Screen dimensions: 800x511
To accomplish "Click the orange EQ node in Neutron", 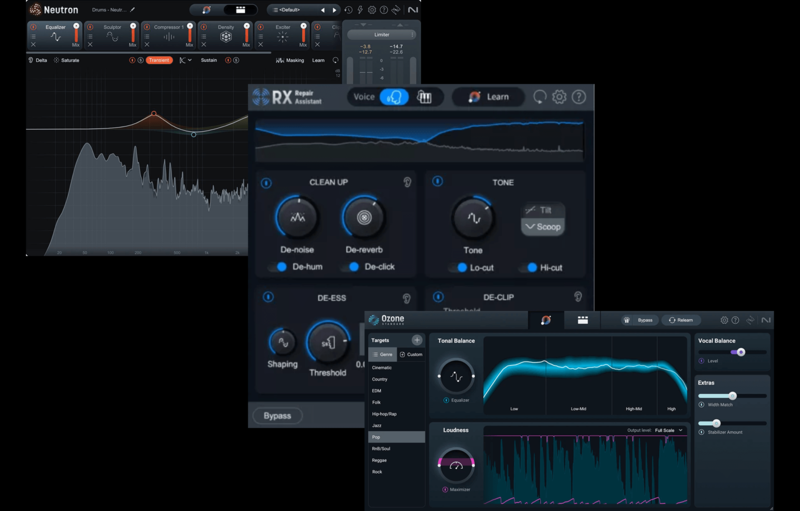I will pyautogui.click(x=154, y=113).
